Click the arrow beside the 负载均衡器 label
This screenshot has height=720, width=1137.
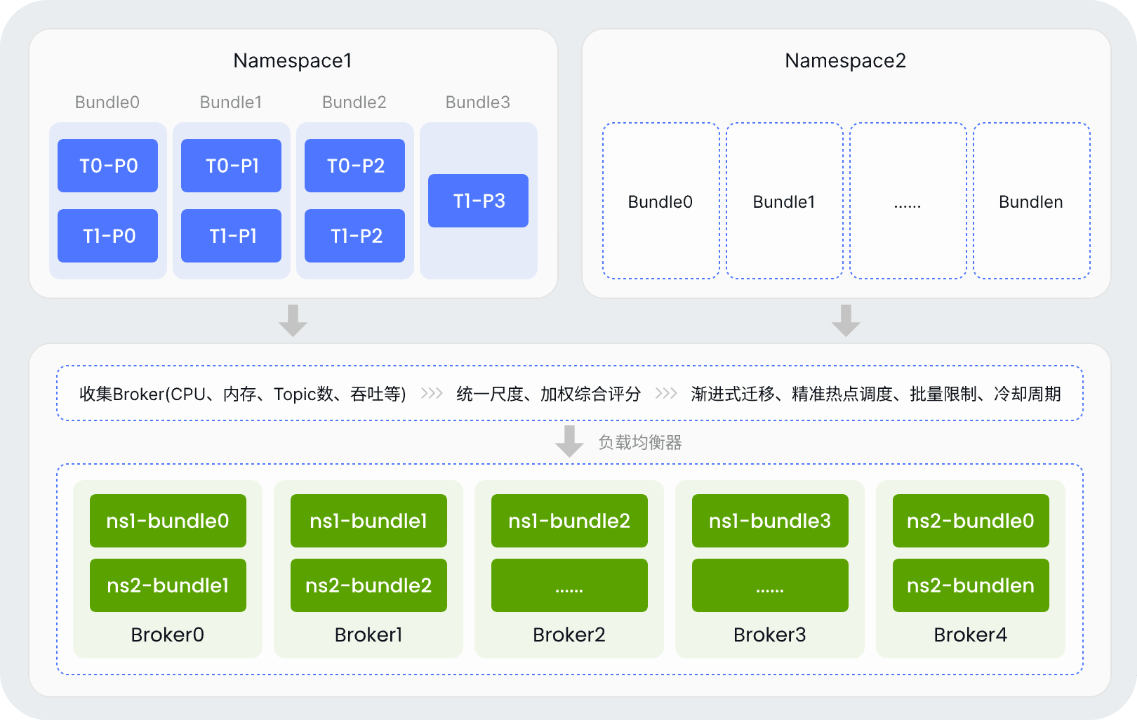pyautogui.click(x=569, y=441)
